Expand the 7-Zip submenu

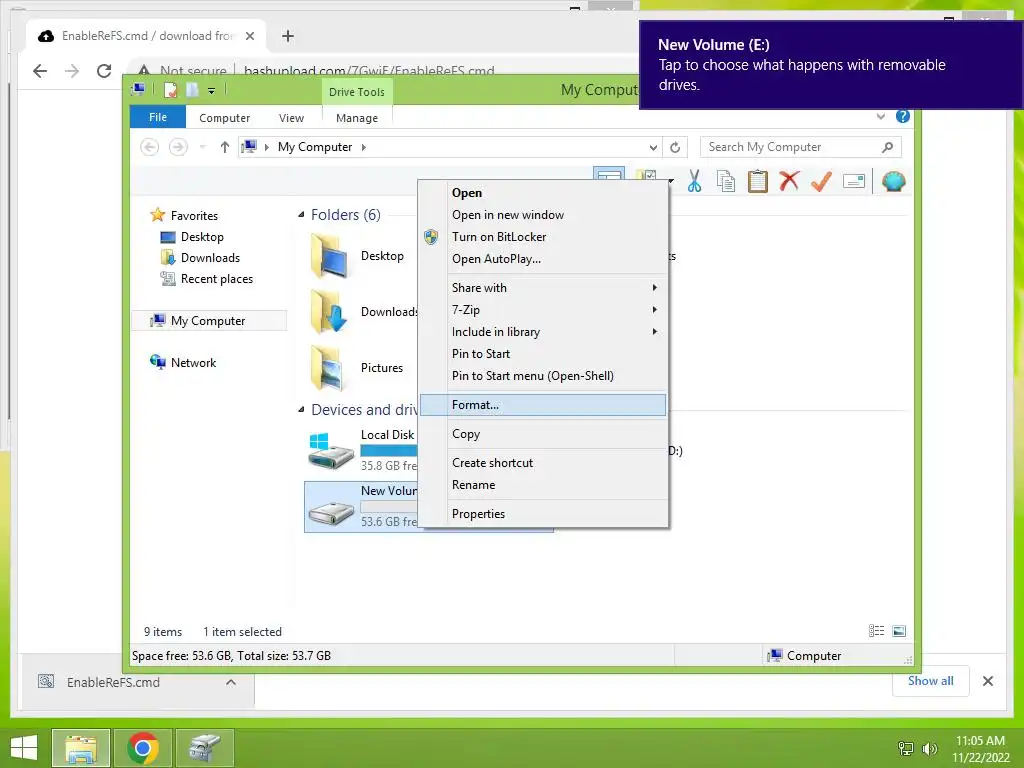(543, 310)
